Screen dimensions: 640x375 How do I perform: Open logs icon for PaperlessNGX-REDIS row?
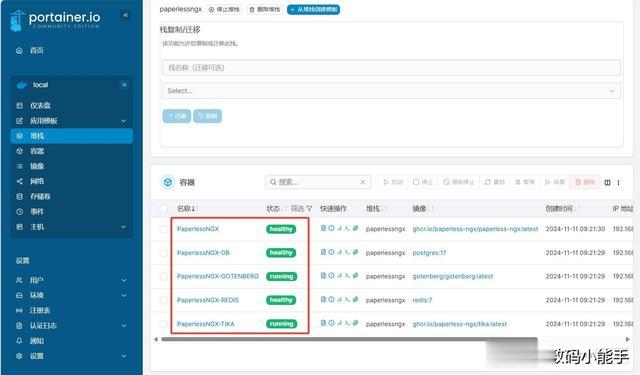(323, 300)
